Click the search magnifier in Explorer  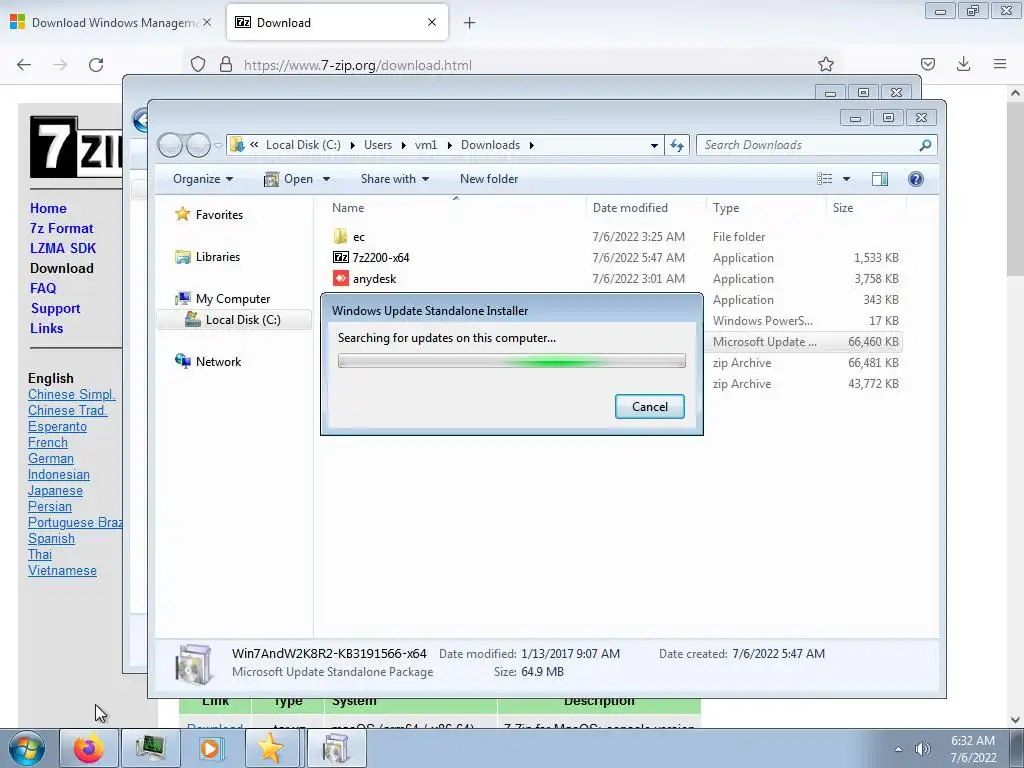pos(925,145)
